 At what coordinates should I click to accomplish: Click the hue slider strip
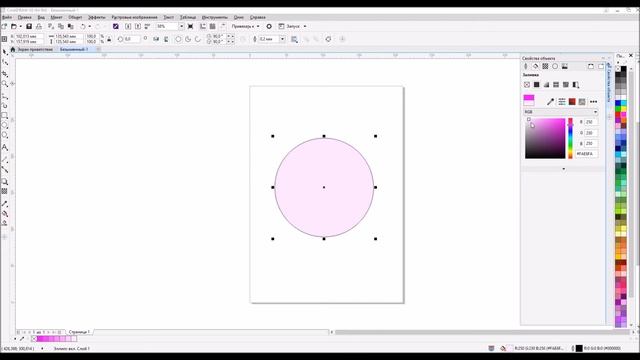(x=570, y=138)
